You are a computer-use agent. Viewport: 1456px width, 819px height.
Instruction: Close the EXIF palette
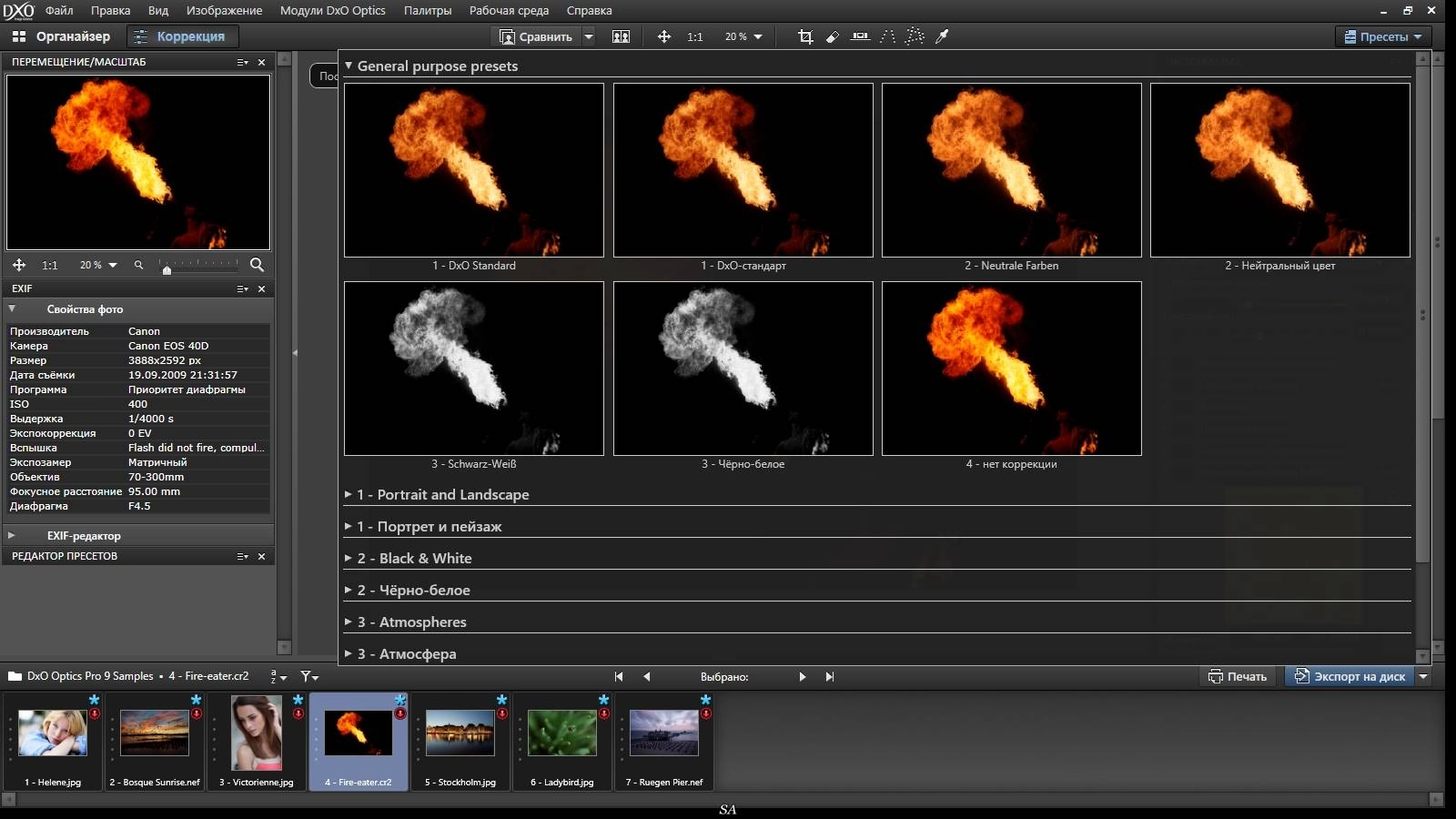coord(262,288)
